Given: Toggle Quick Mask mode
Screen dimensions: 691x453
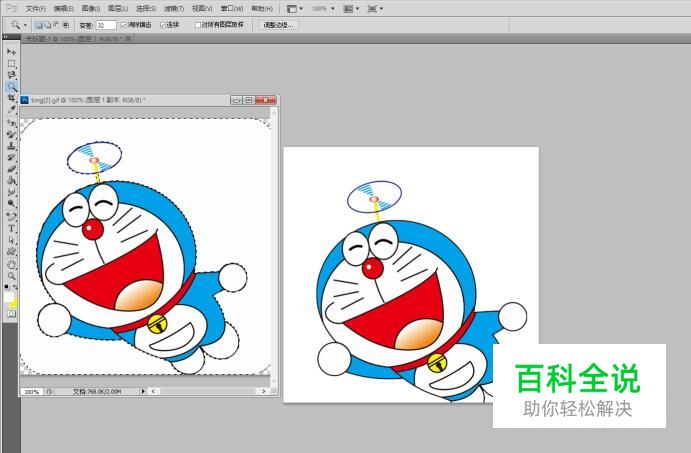Looking at the screenshot, I should pos(11,314).
